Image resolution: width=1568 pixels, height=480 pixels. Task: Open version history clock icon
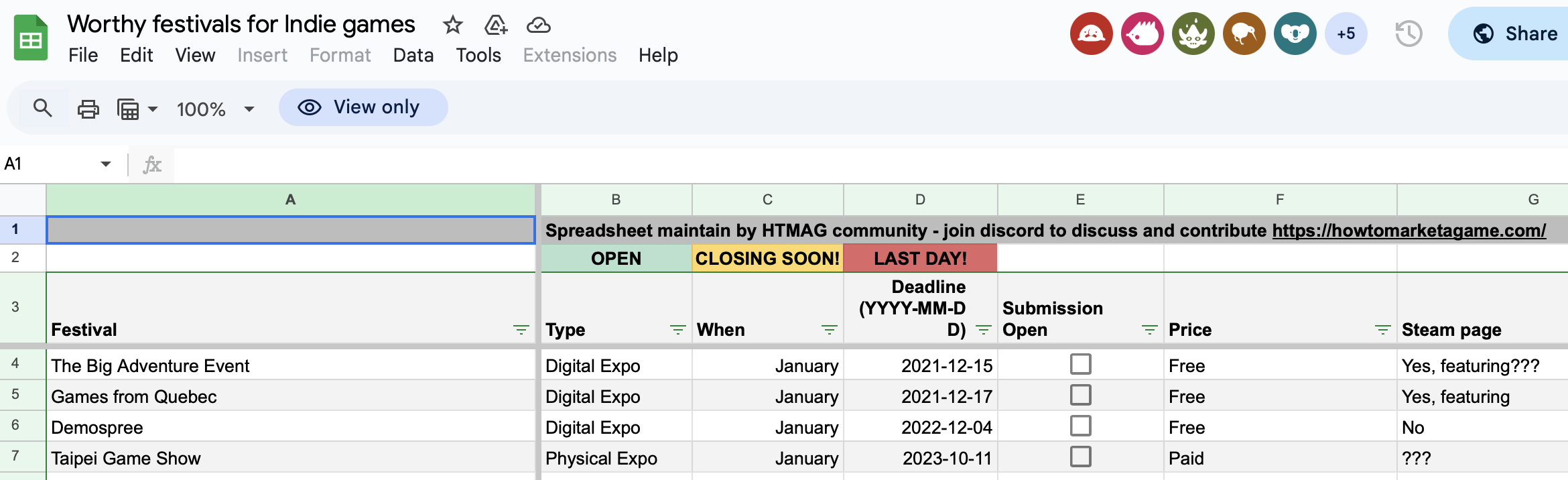tap(1409, 34)
